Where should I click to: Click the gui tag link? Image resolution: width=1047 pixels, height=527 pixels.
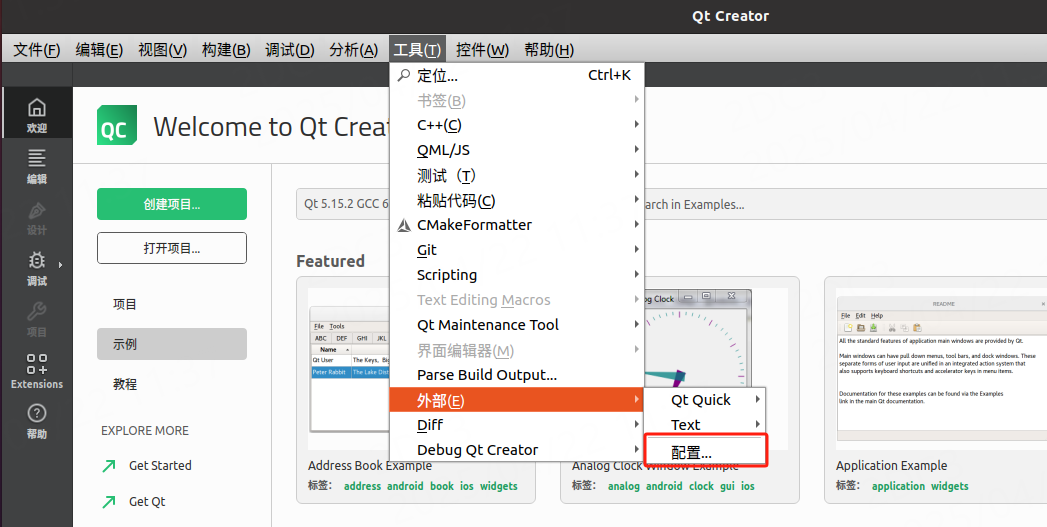[727, 486]
